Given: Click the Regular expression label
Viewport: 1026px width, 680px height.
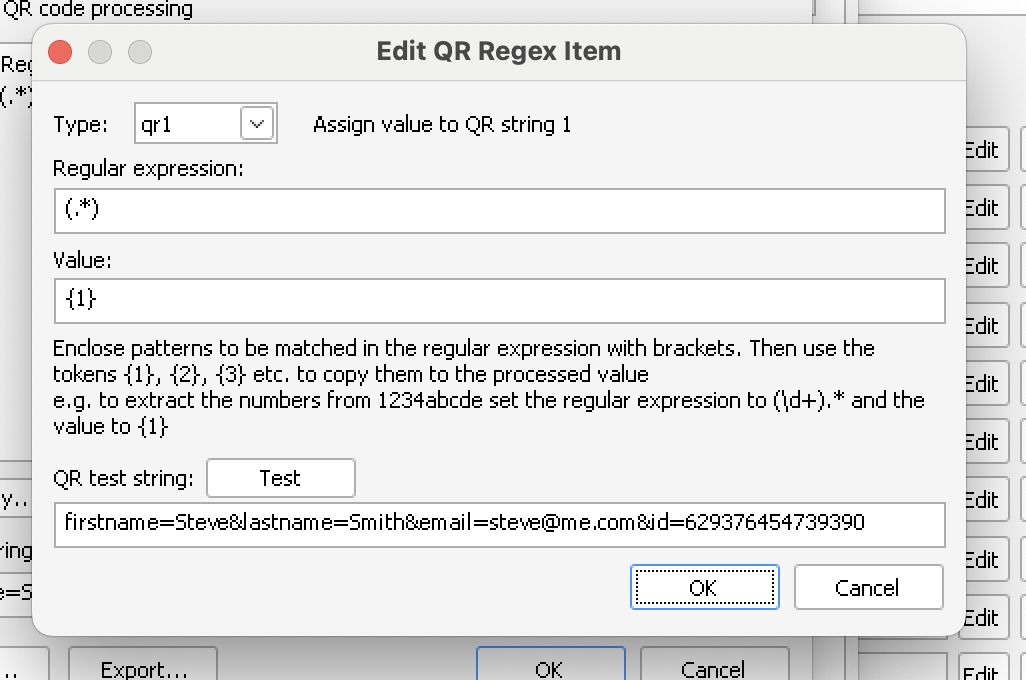Looking at the screenshot, I should (148, 168).
